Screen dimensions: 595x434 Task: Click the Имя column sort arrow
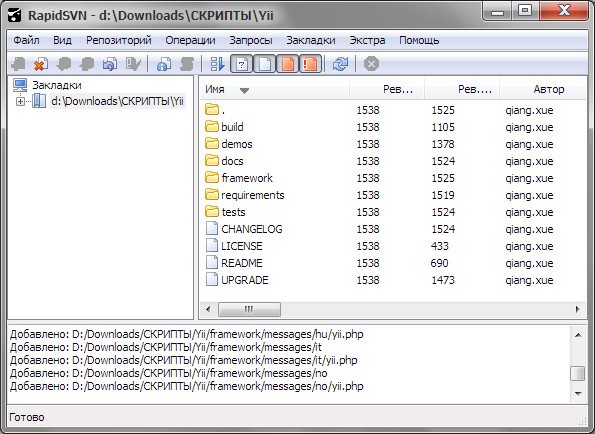pyautogui.click(x=244, y=90)
